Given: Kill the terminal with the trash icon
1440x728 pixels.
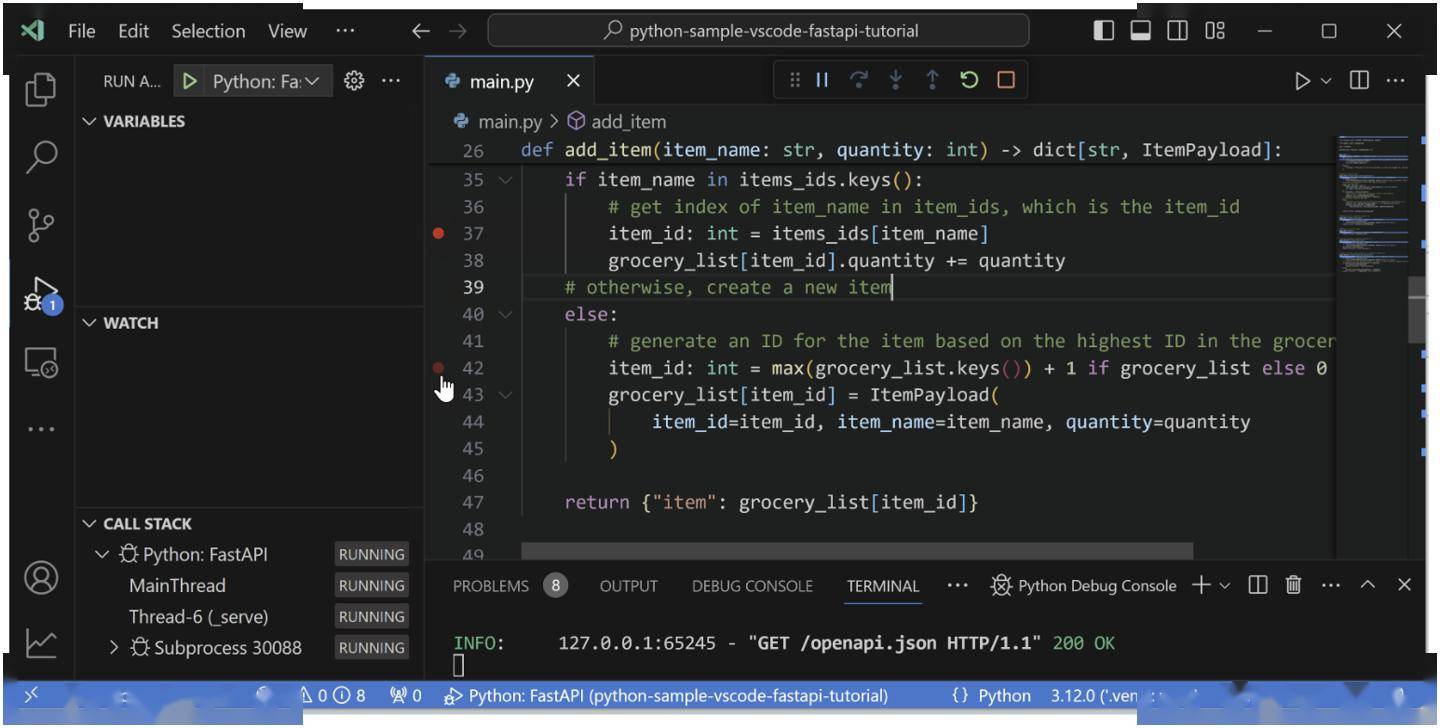Looking at the screenshot, I should pyautogui.click(x=1293, y=585).
